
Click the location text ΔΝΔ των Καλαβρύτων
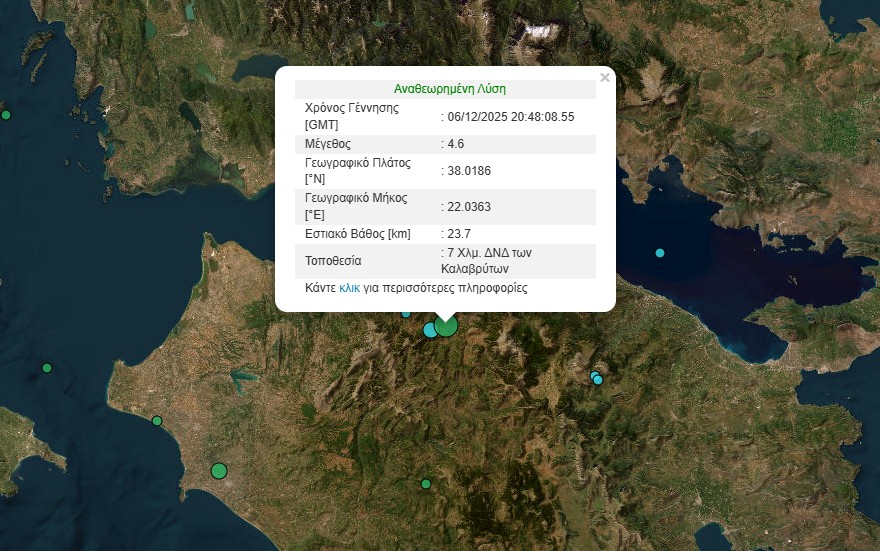(487, 261)
